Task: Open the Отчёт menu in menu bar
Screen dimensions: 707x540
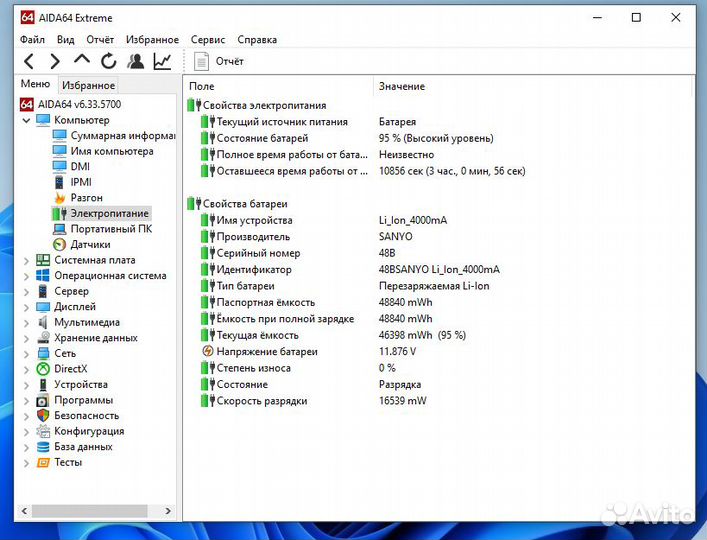Action: (100, 40)
